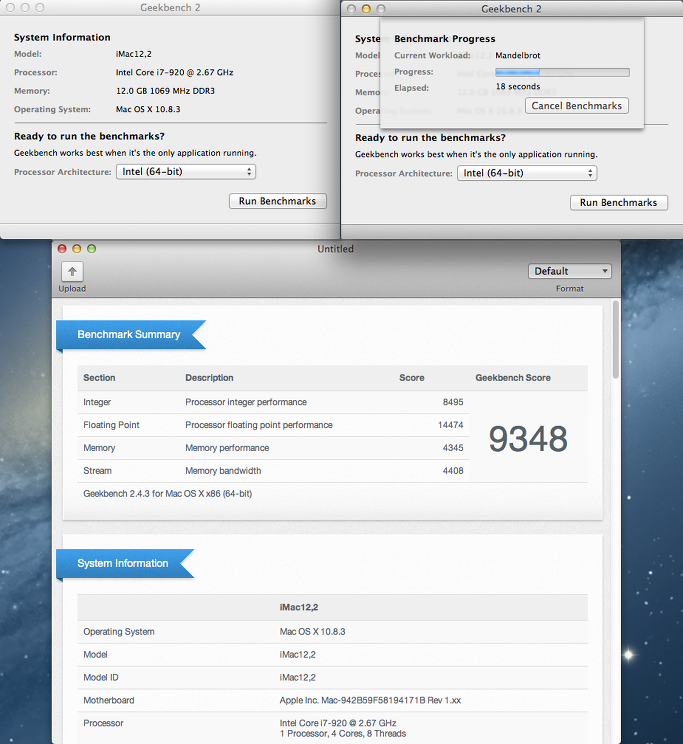
Task: Click the Motherboard value 'Apple Inc. Mac-942B59F58194171B'
Action: tap(370, 700)
